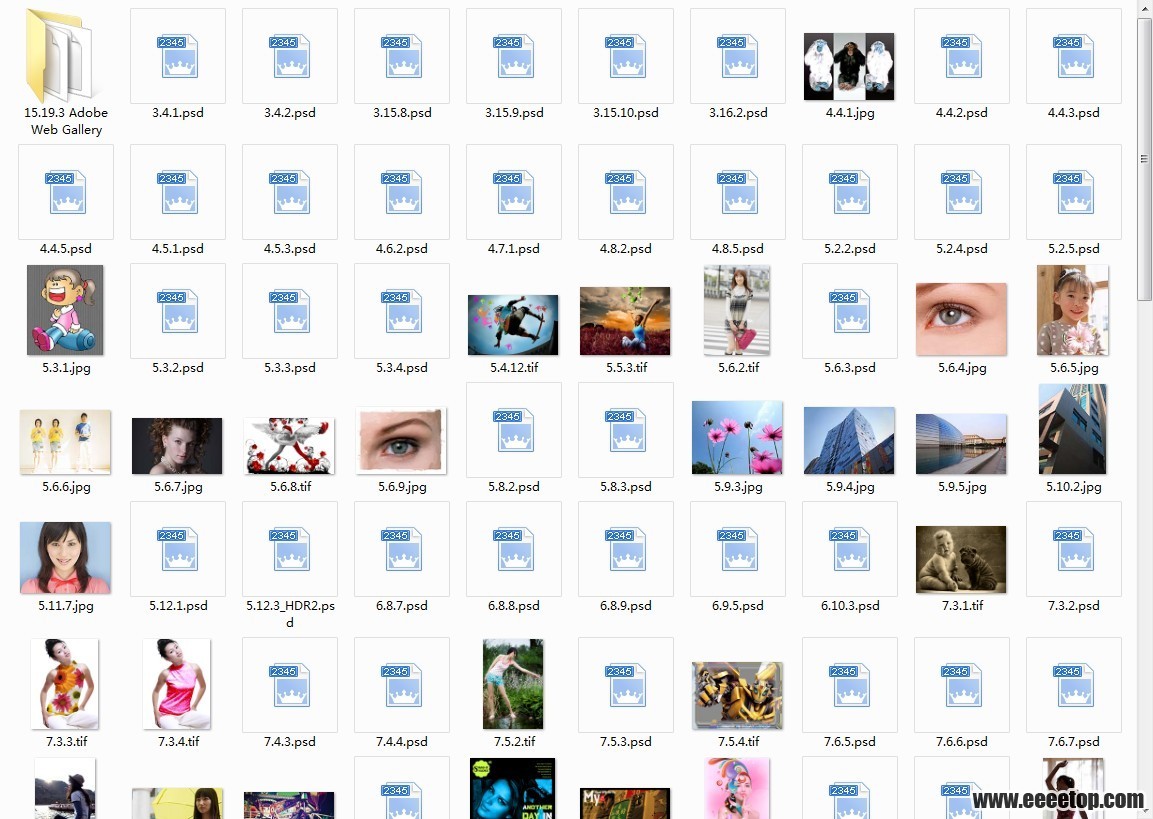
Task: Select the 5.6.5.jpg child with flower thumbnail
Action: pos(1073,310)
